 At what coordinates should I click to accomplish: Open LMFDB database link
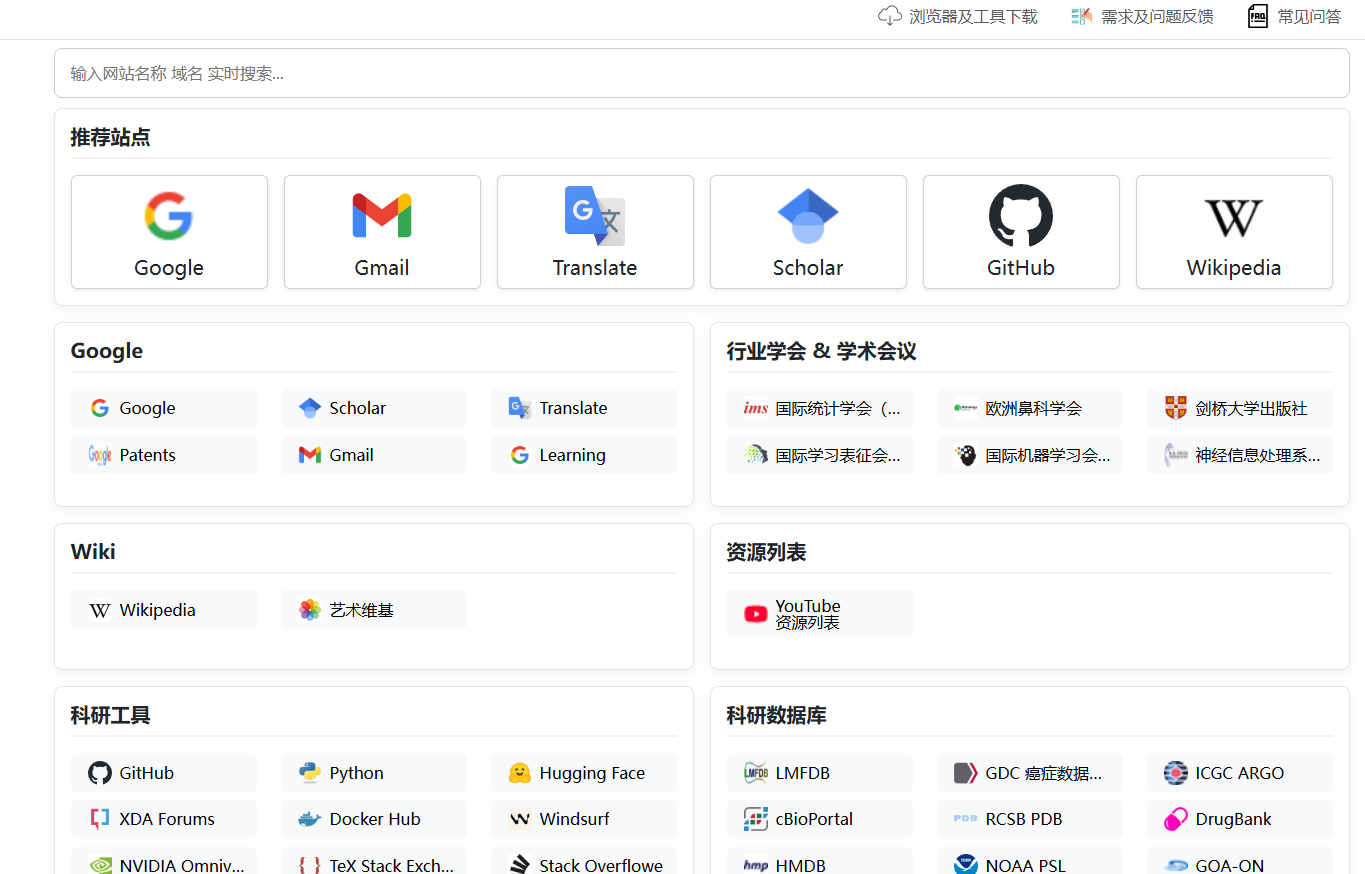coord(820,773)
